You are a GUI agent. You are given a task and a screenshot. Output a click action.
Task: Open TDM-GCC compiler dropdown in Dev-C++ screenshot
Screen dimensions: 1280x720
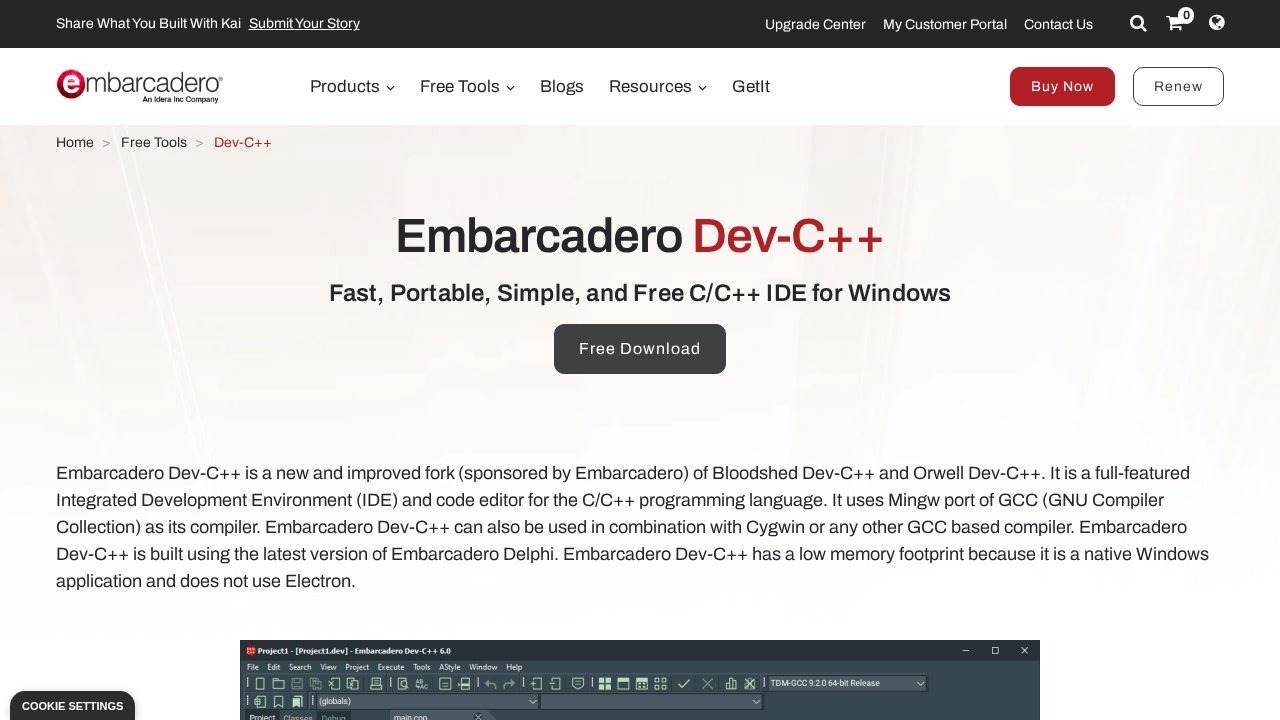847,683
